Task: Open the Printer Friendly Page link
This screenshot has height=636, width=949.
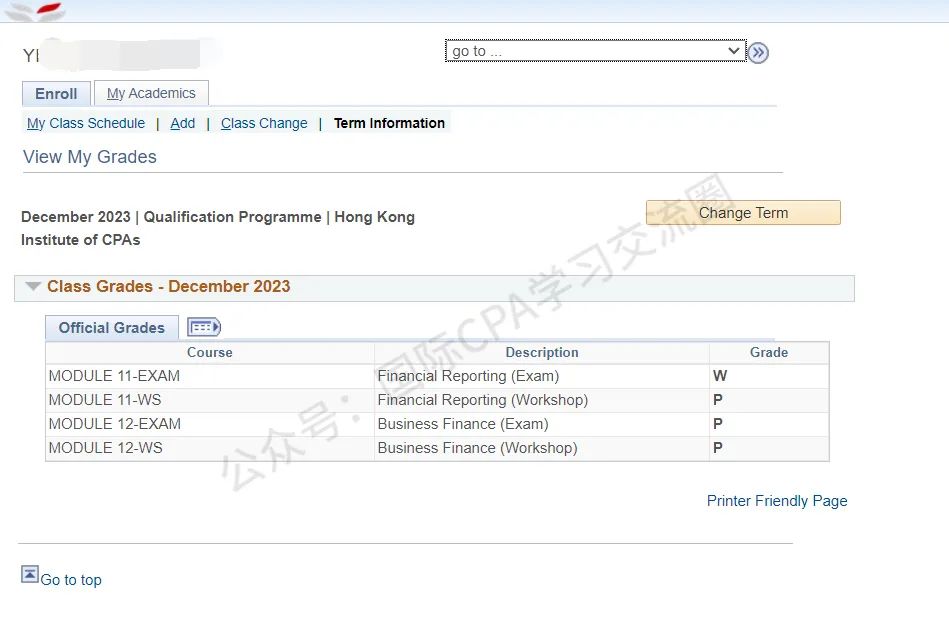Action: 777,501
